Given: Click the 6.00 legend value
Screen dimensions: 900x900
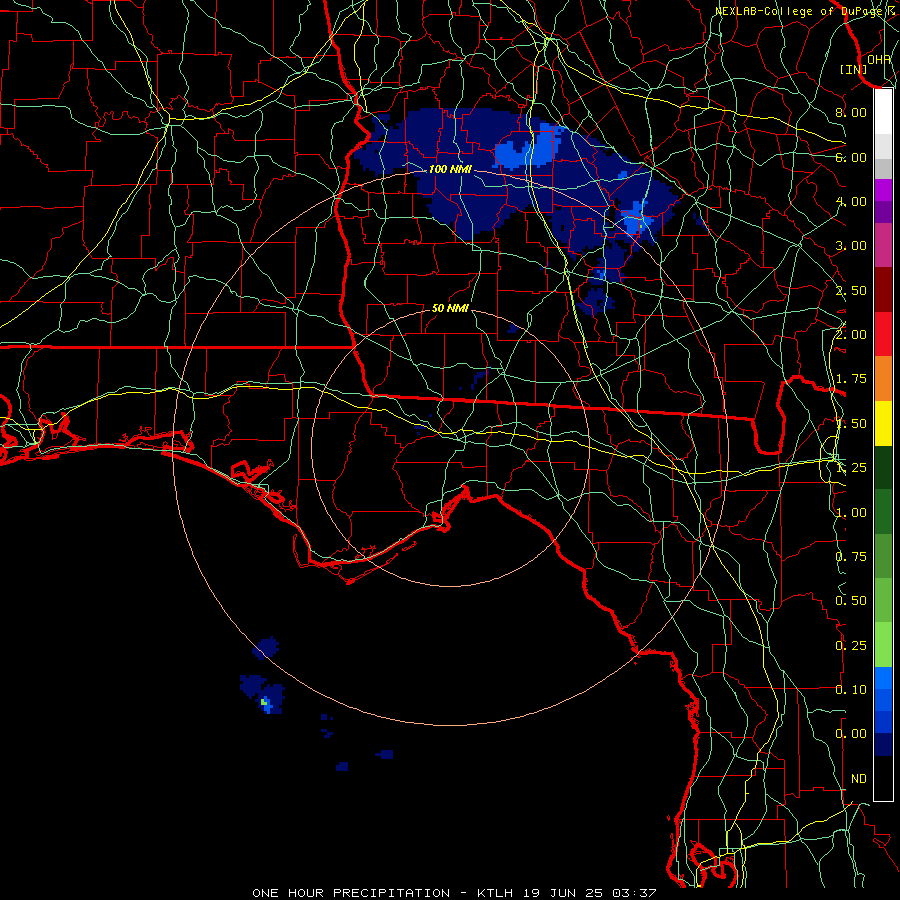Looking at the screenshot, I should 851,157.
